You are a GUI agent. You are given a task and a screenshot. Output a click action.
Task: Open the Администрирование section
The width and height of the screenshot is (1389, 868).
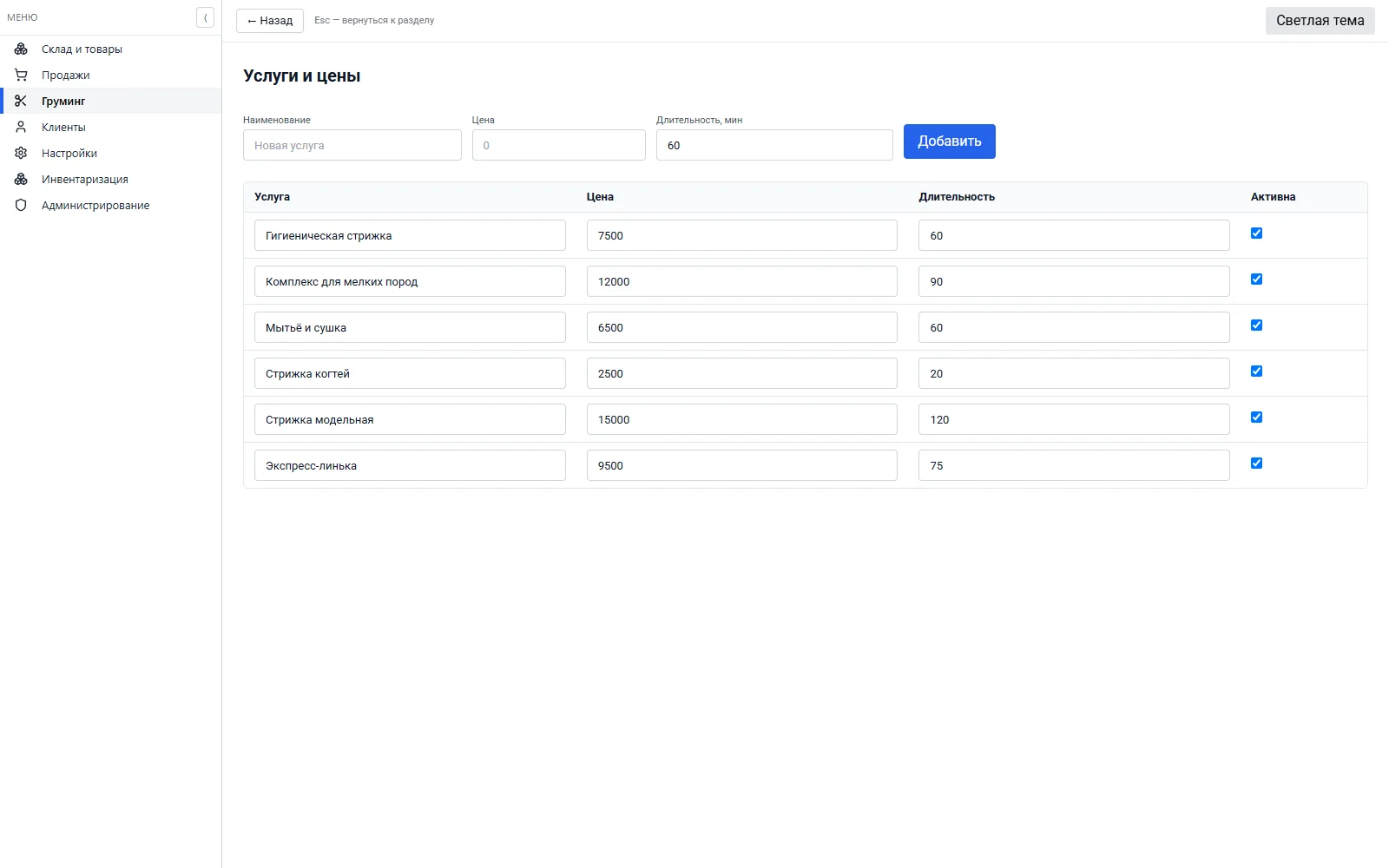(111, 205)
